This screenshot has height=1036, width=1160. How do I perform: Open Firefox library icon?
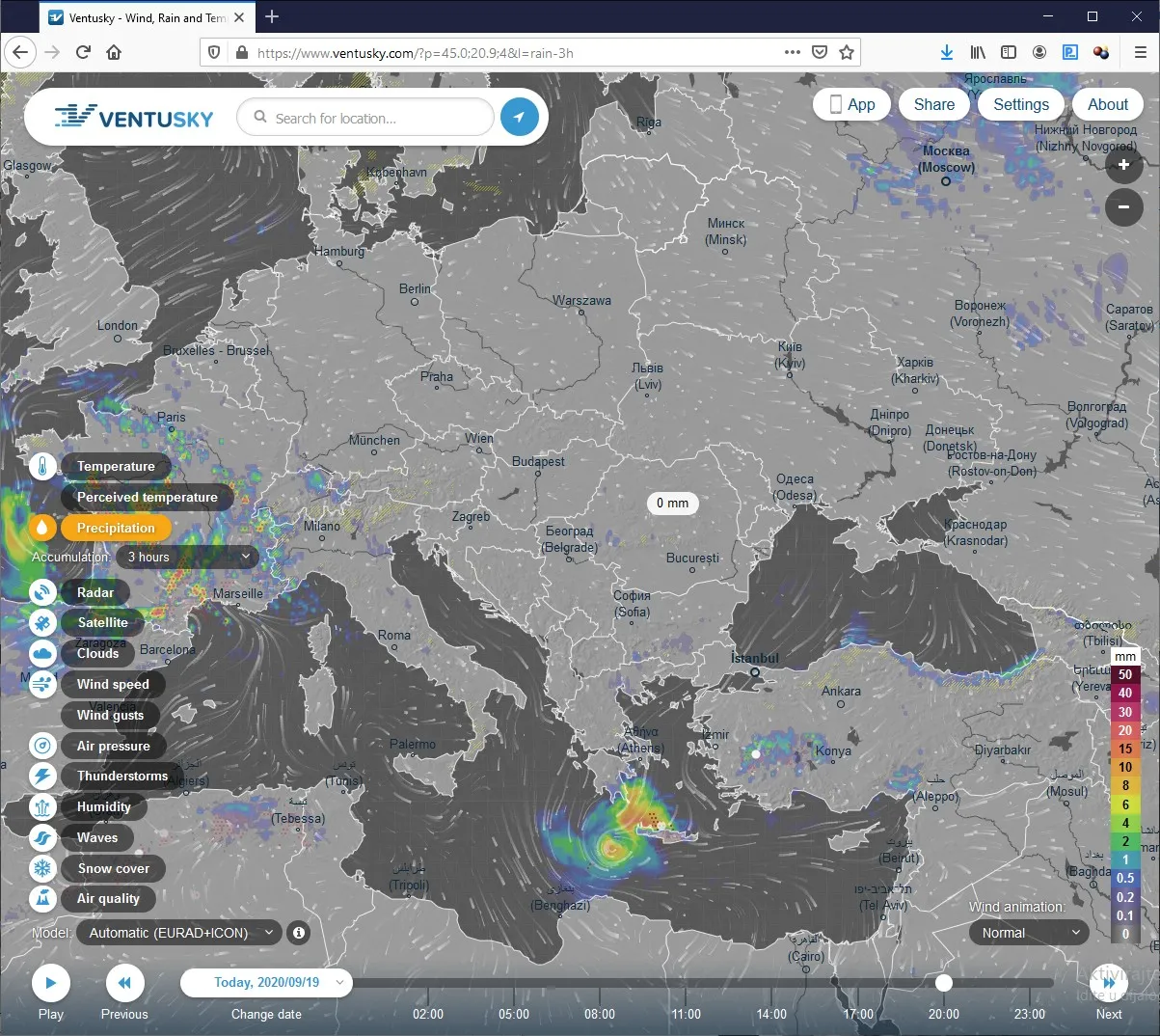(x=978, y=52)
